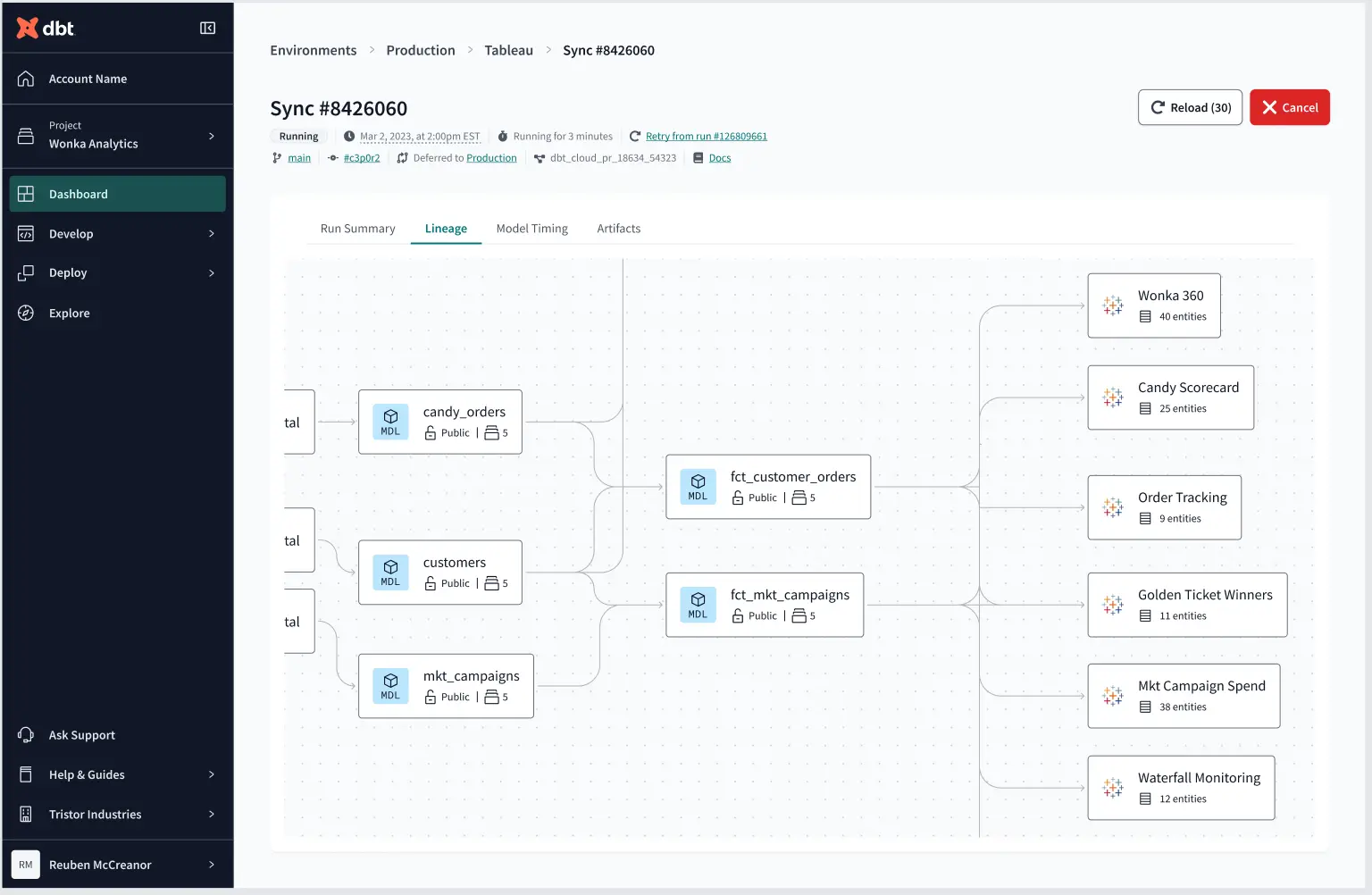Open the Deploy rocket icon

pos(26,272)
